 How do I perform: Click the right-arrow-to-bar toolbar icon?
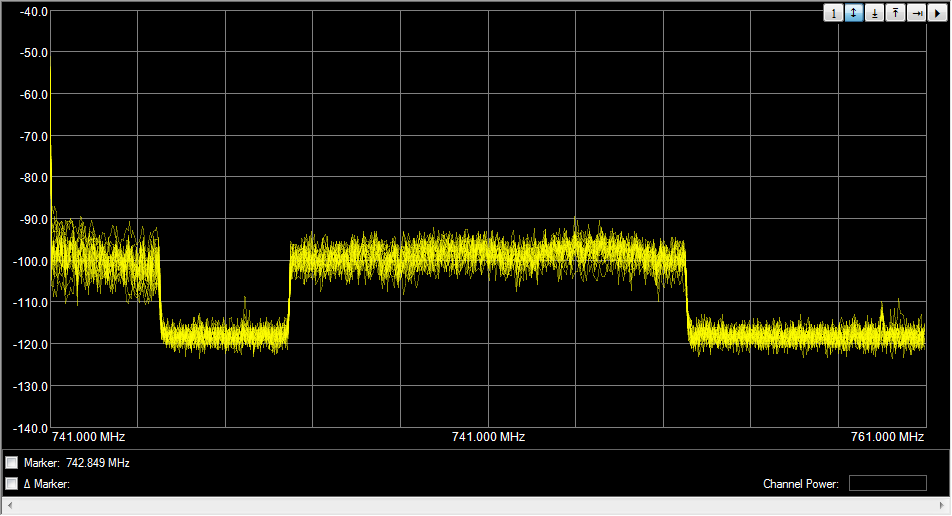(916, 14)
